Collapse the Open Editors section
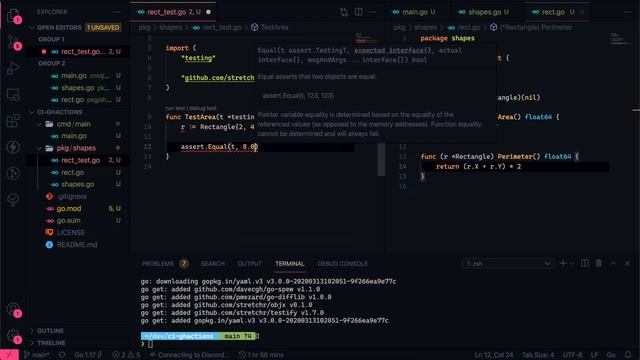 click(x=32, y=27)
